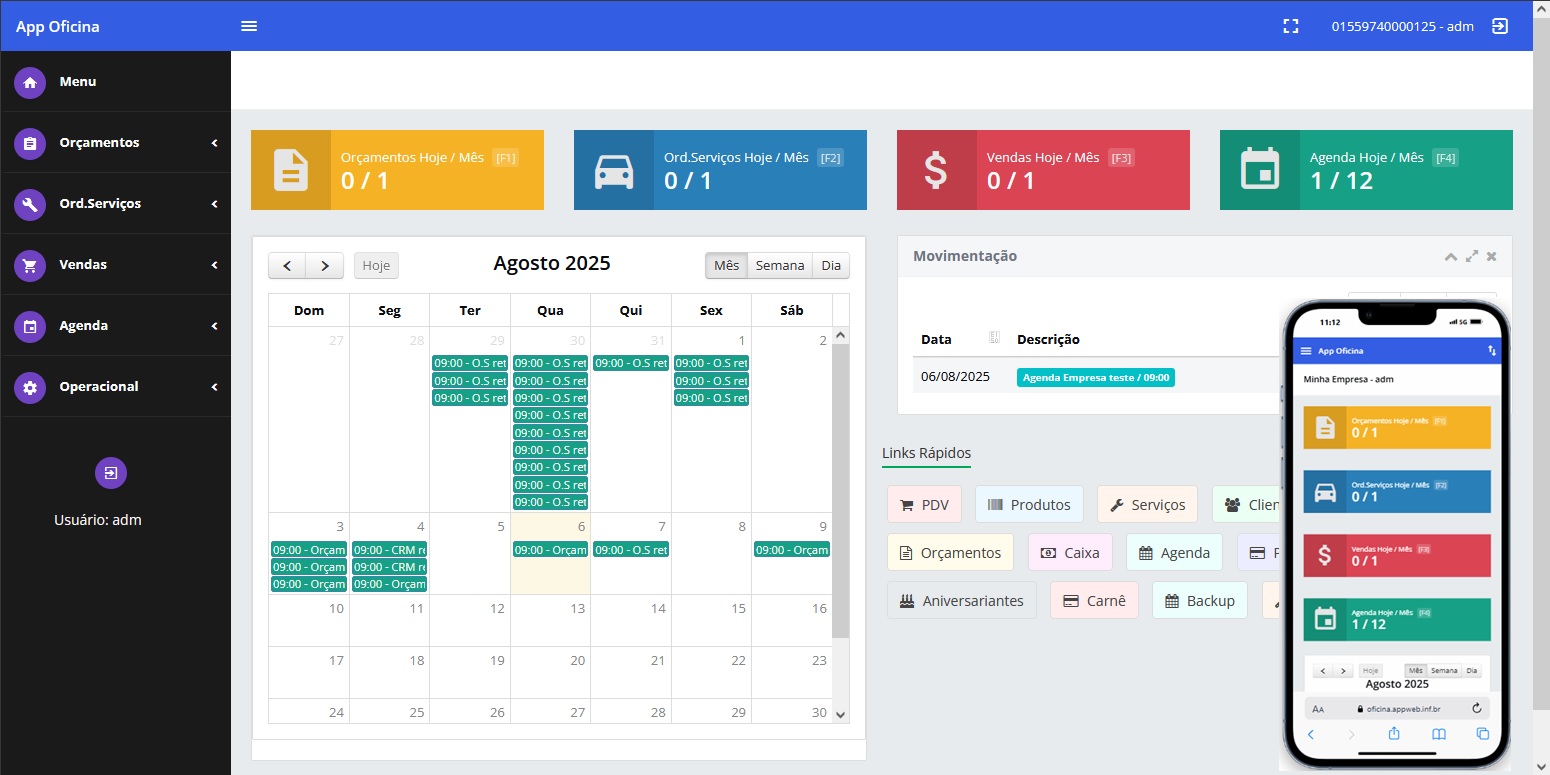The width and height of the screenshot is (1550, 775).
Task: Switch to the Dia calendar view
Action: [830, 265]
